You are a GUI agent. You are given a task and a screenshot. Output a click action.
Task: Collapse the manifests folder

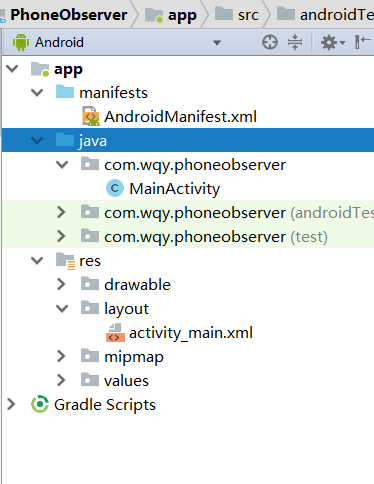coord(37,93)
